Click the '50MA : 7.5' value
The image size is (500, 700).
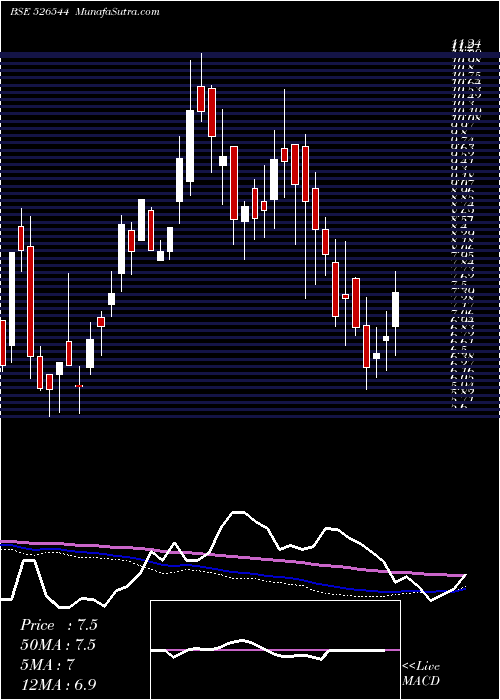[x=58, y=645]
